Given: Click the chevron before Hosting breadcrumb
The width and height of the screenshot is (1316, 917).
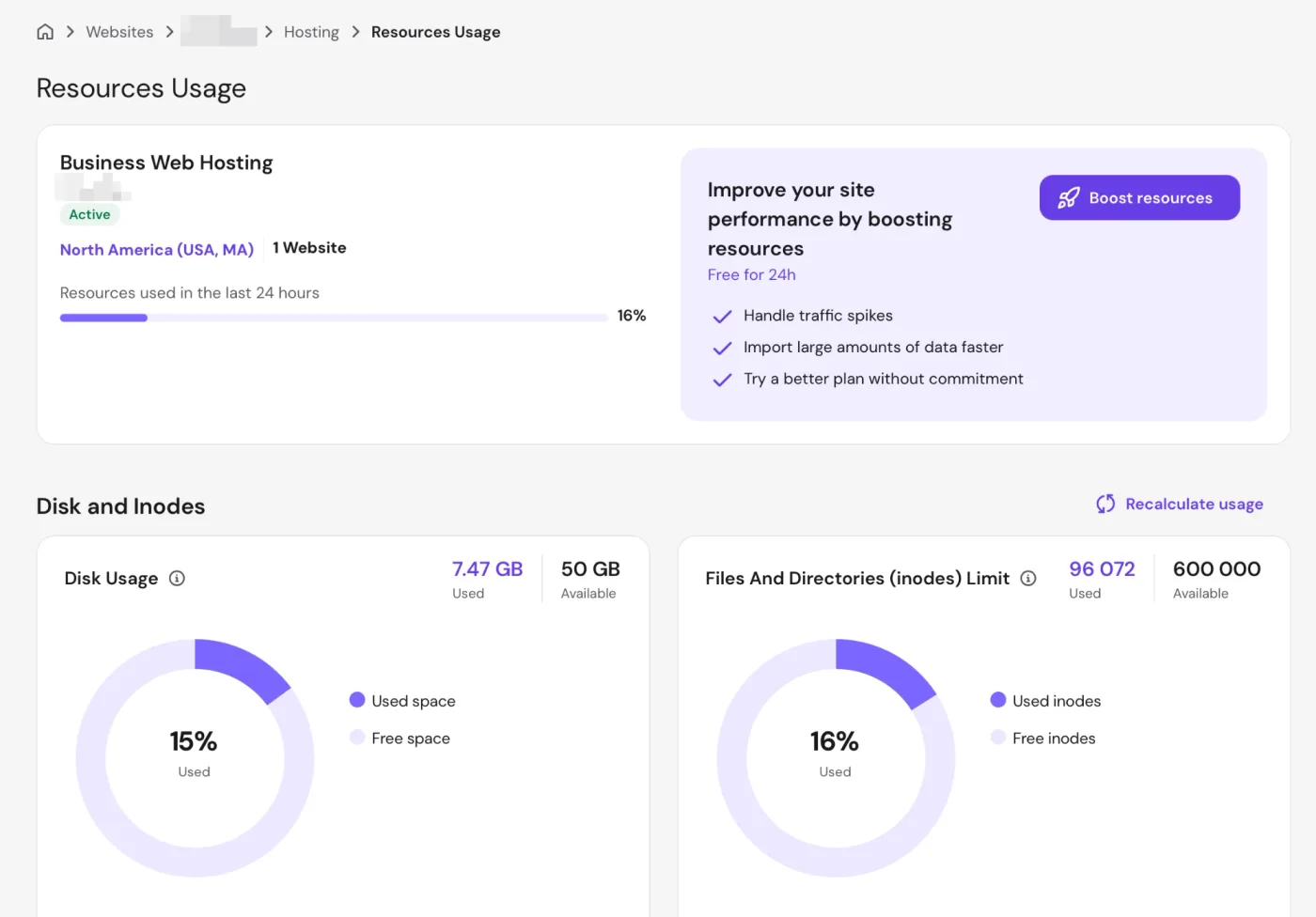Looking at the screenshot, I should click(269, 32).
